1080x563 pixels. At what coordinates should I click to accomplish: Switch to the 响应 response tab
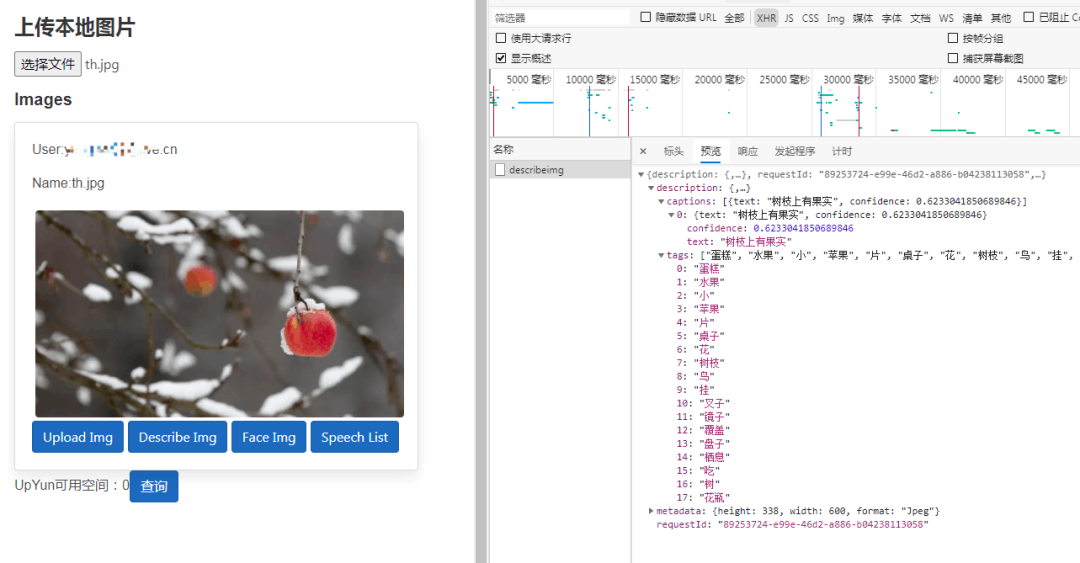(747, 151)
